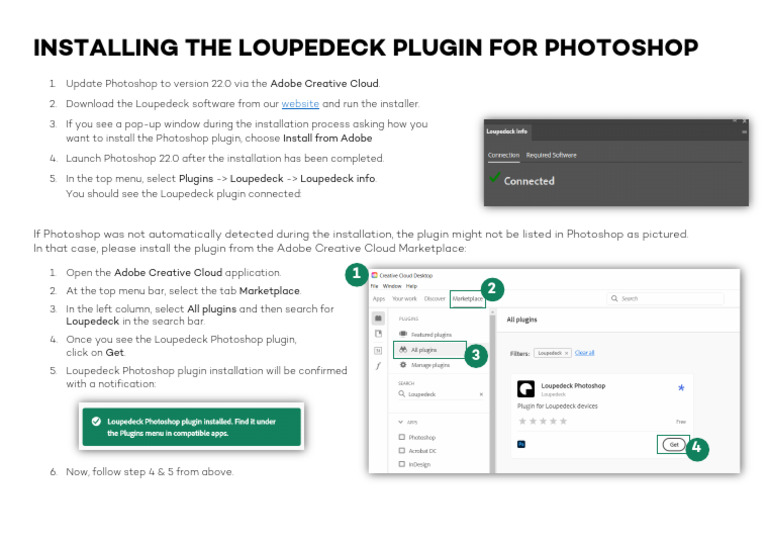Click the Creative Cloud Desktop app icon
This screenshot has height=543, width=768.
(x=374, y=275)
